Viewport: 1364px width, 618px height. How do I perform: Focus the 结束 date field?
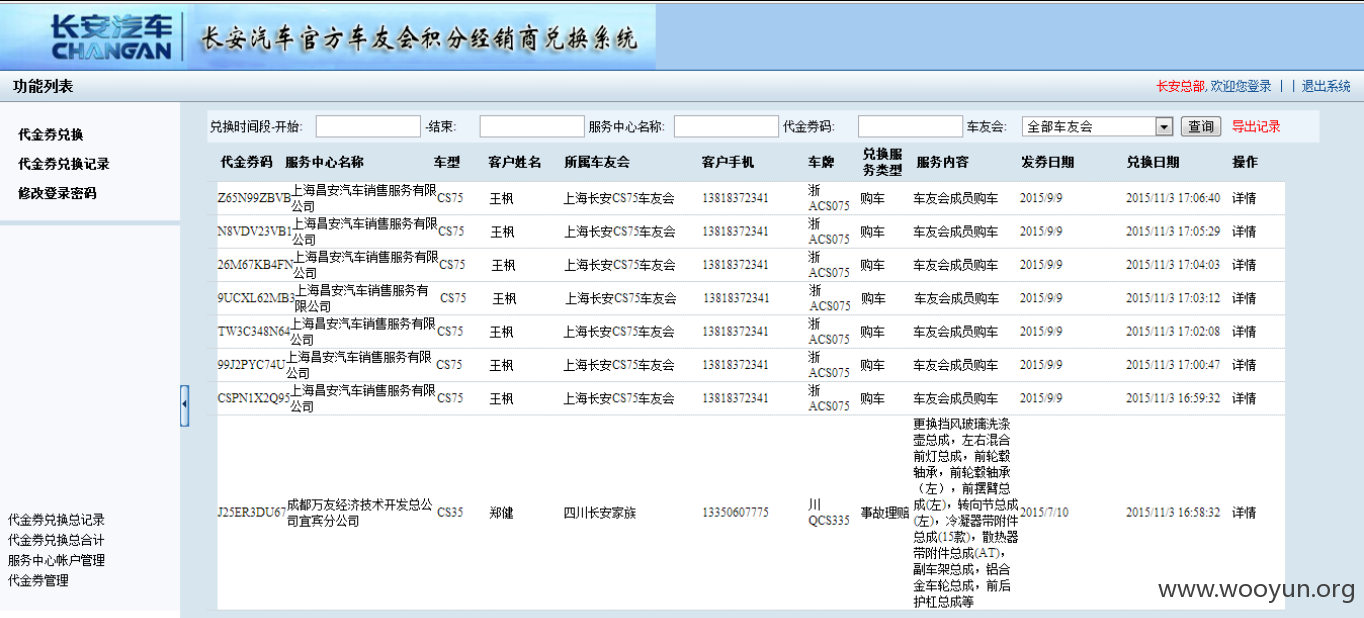[x=532, y=127]
